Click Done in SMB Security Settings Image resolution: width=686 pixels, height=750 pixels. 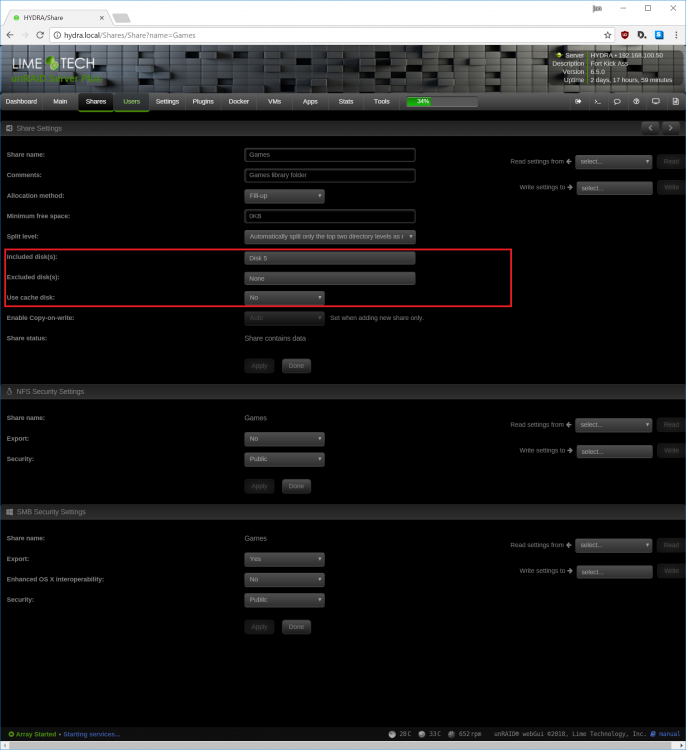[296, 627]
